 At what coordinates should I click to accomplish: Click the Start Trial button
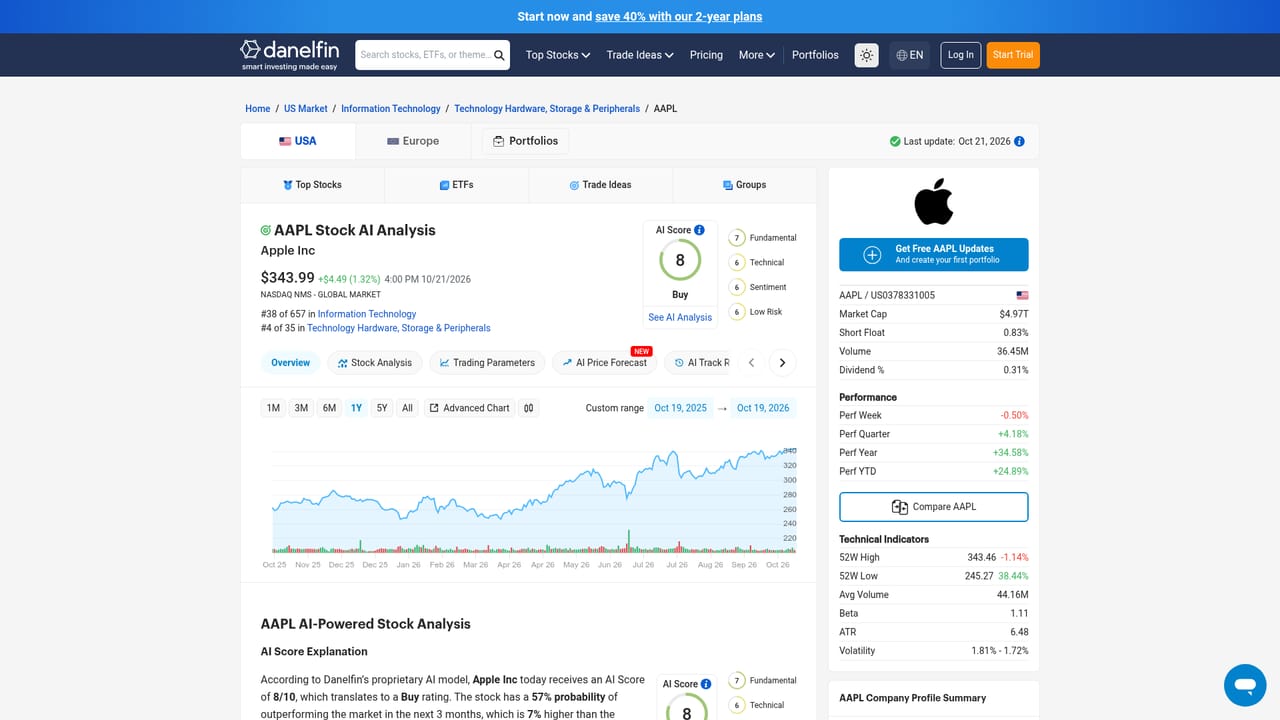[x=1013, y=55]
